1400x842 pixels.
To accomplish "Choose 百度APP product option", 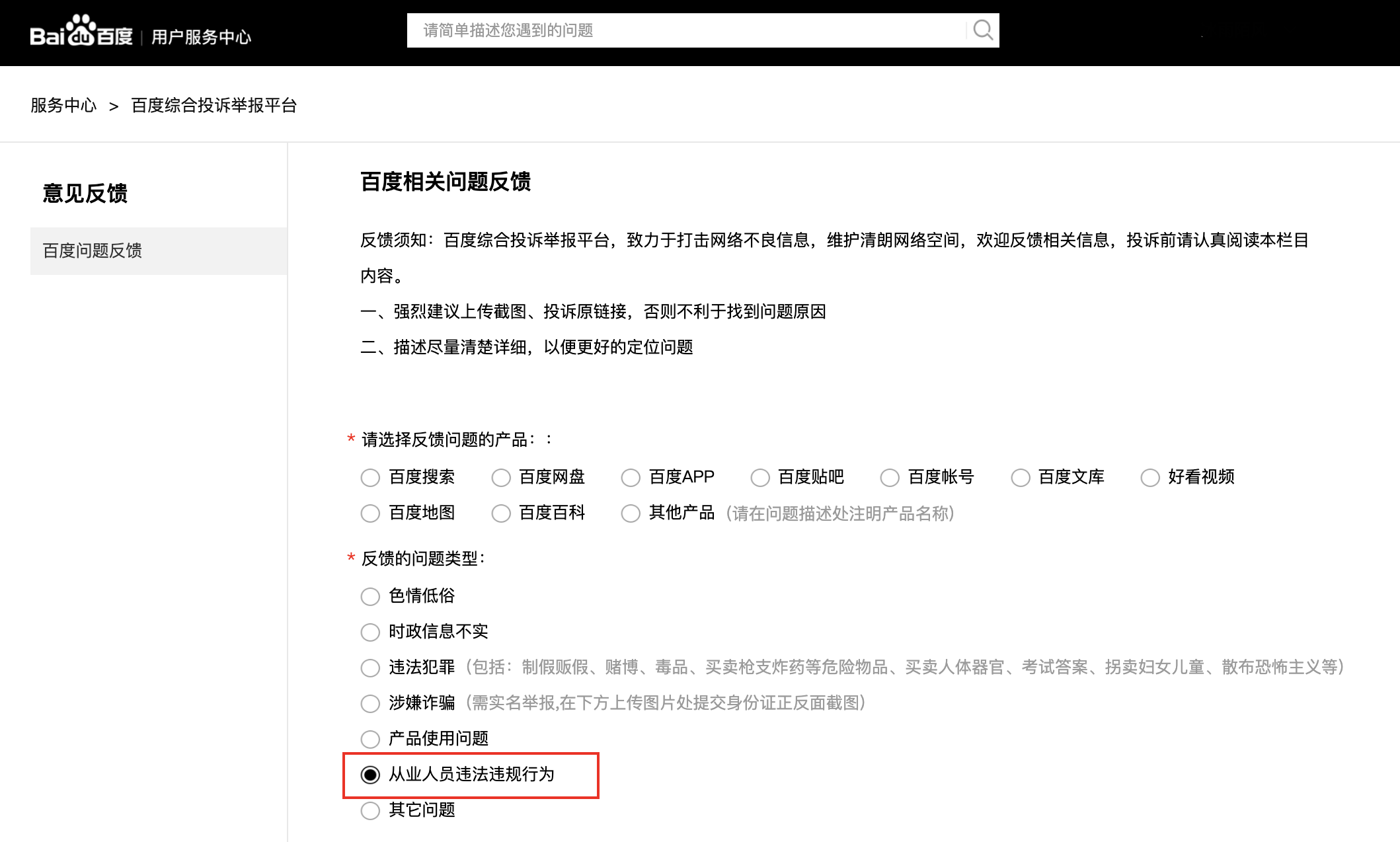I will tap(631, 477).
